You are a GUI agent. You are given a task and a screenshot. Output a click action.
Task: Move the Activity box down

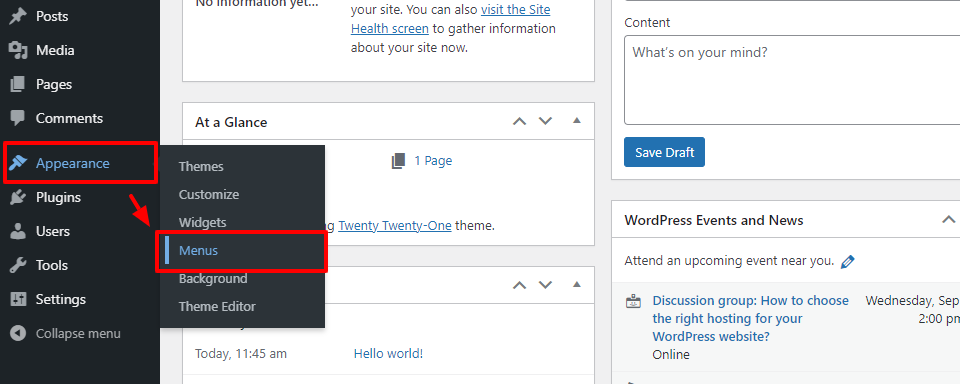(x=545, y=285)
